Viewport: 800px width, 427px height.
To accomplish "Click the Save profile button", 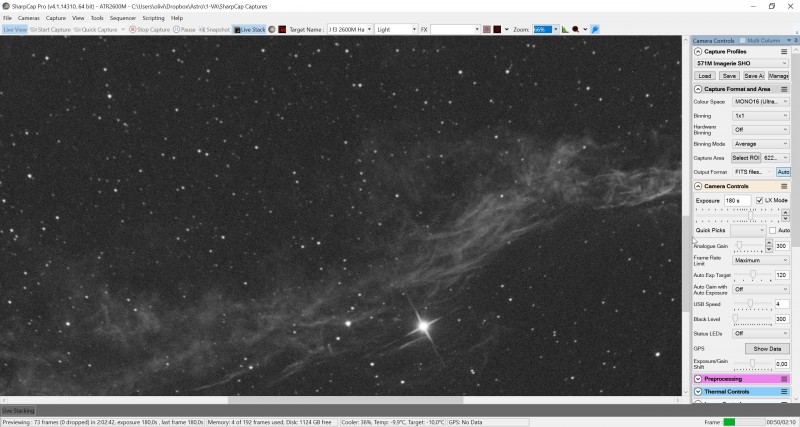I will click(x=729, y=76).
